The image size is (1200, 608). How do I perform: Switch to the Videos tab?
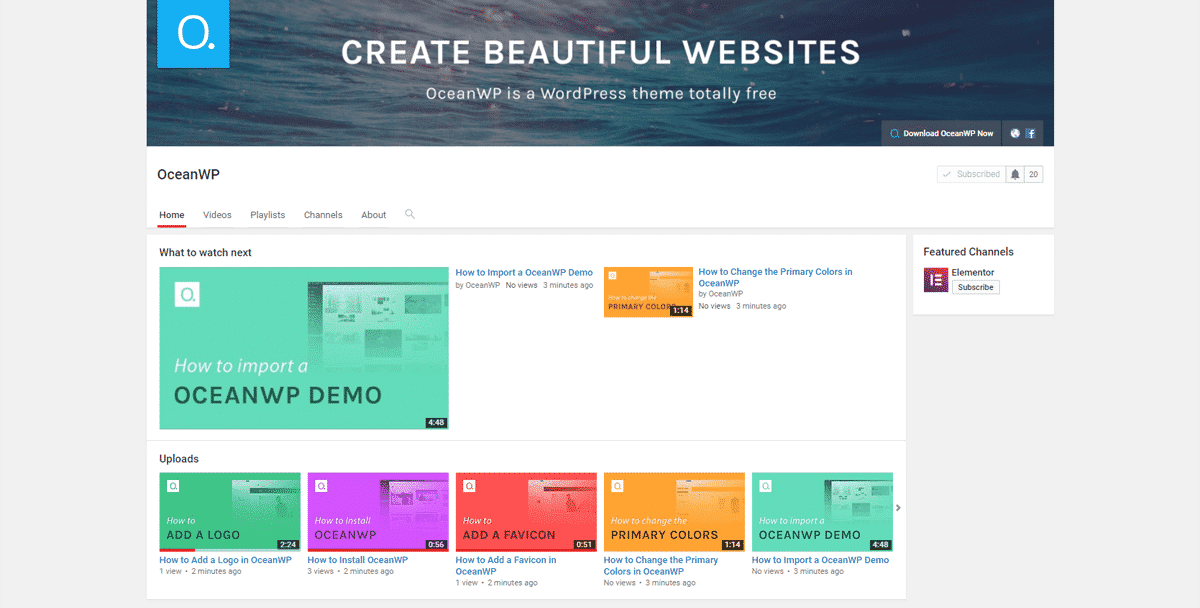(217, 215)
